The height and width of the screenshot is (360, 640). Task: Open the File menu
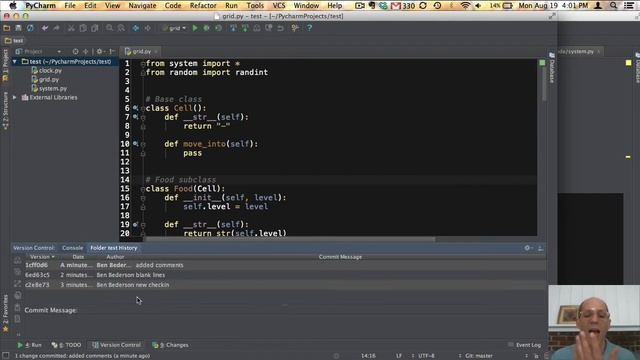pyautogui.click(x=70, y=5)
